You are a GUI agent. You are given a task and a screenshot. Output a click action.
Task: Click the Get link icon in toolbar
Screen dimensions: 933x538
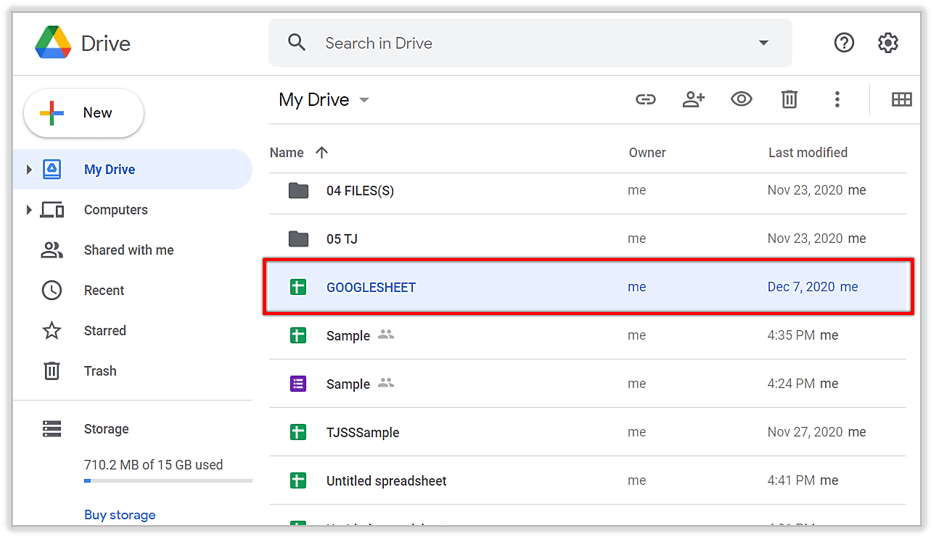coord(646,99)
